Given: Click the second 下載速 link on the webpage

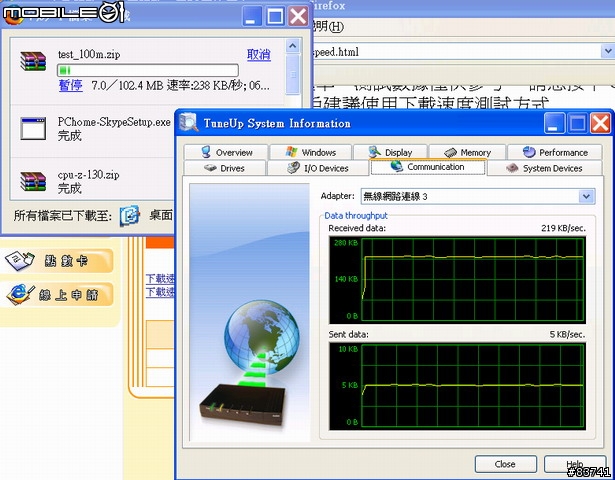Looking at the screenshot, I should [x=160, y=292].
